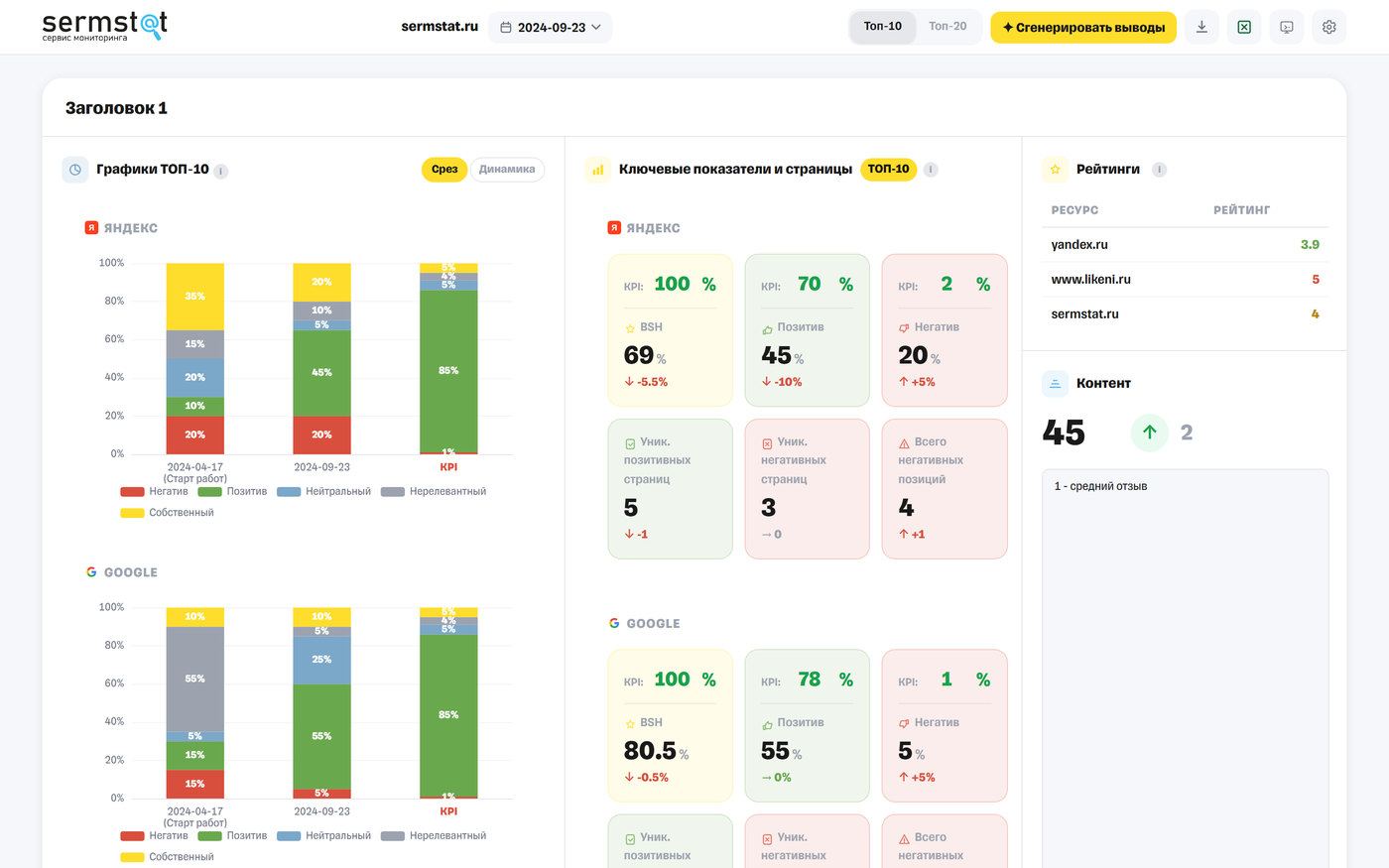
Task: Click the BSH star icon in Google card
Action: tap(630, 723)
